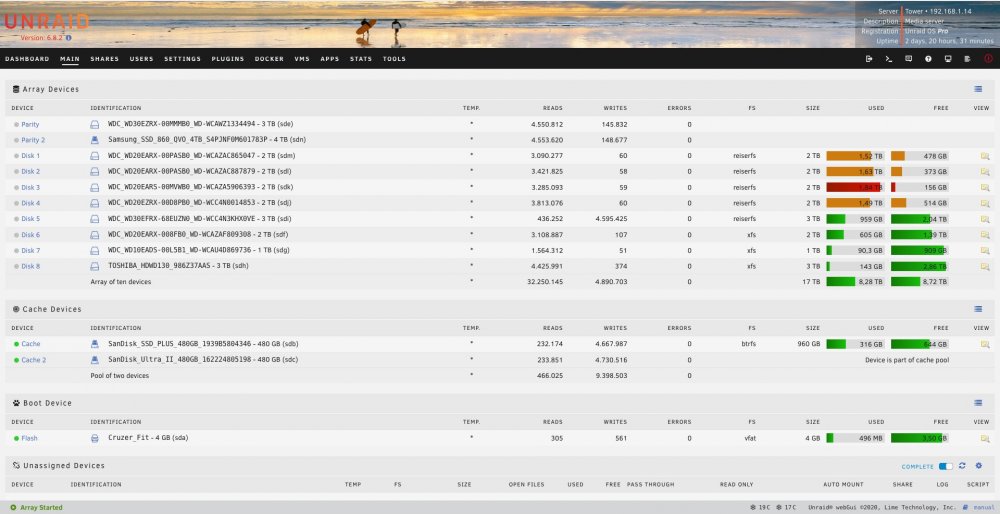This screenshot has width=1000, height=514.
Task: Click the Cache Devices list view icon
Action: point(978,309)
